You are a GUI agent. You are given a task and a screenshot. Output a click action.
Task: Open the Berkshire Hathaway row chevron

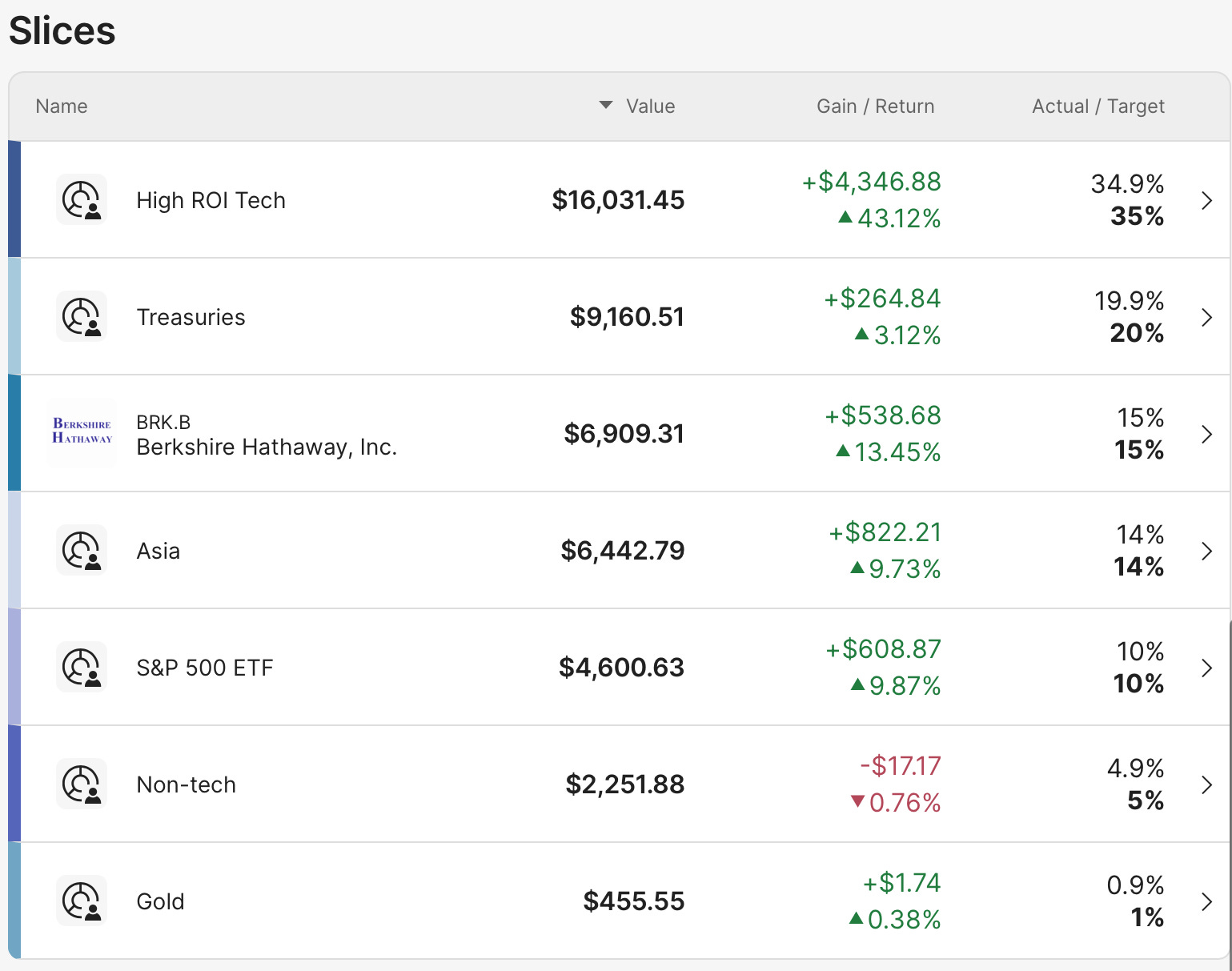[1207, 434]
